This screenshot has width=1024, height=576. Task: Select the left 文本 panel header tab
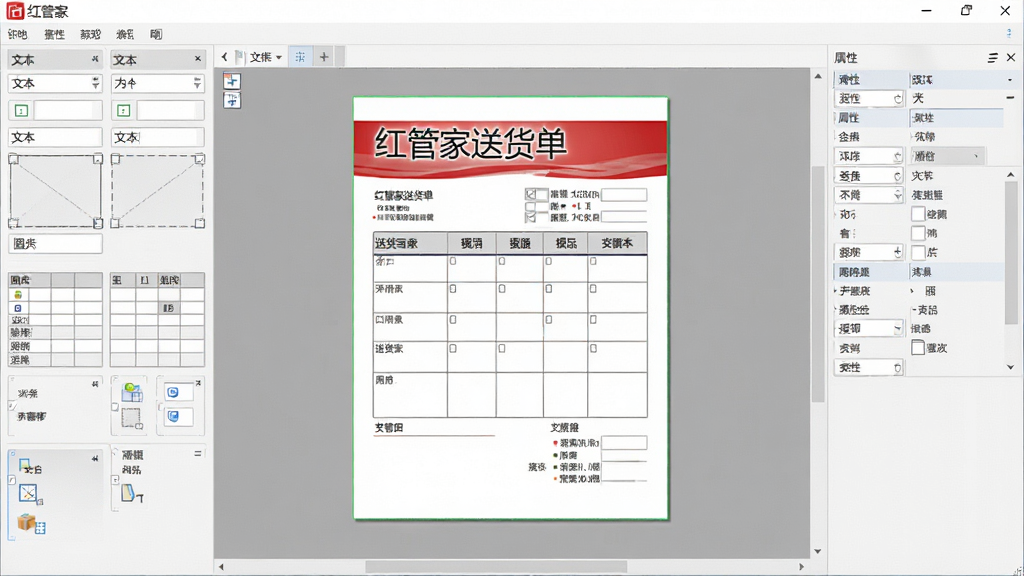click(x=55, y=59)
